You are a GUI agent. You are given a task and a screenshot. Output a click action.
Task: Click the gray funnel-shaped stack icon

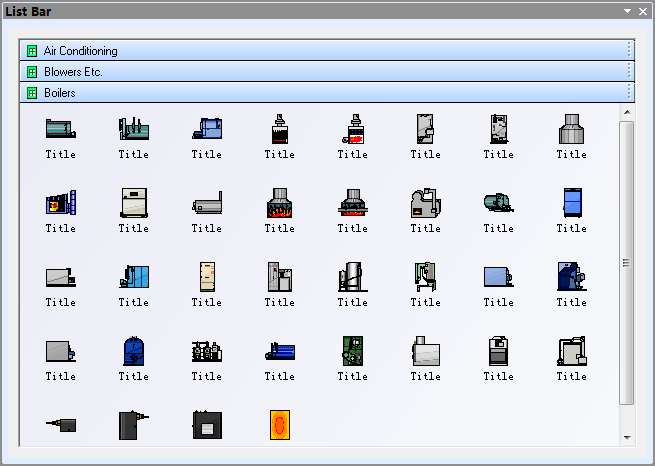[x=571, y=128]
